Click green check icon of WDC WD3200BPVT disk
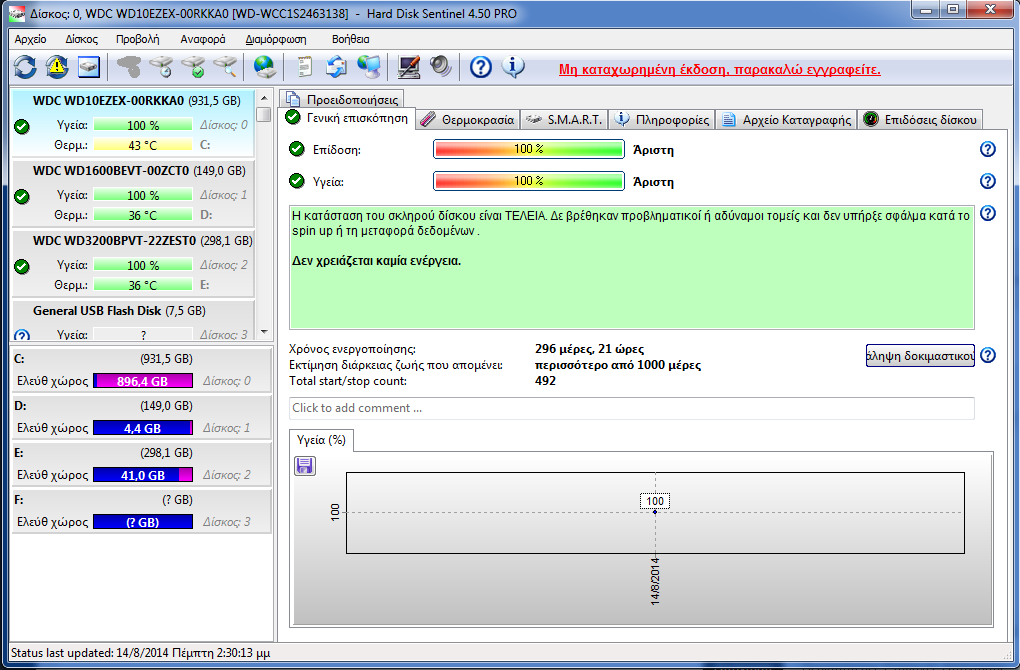Viewport: 1020px width, 670px height. tap(21, 266)
